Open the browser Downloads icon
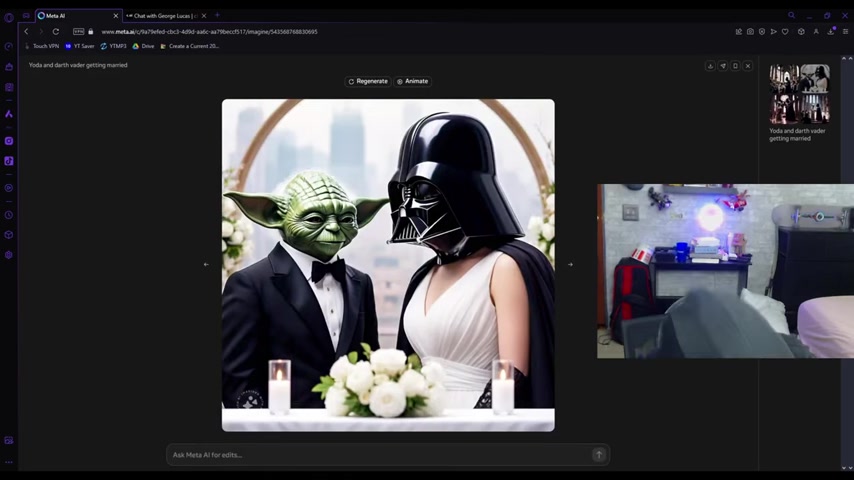This screenshot has width=854, height=480. click(831, 32)
